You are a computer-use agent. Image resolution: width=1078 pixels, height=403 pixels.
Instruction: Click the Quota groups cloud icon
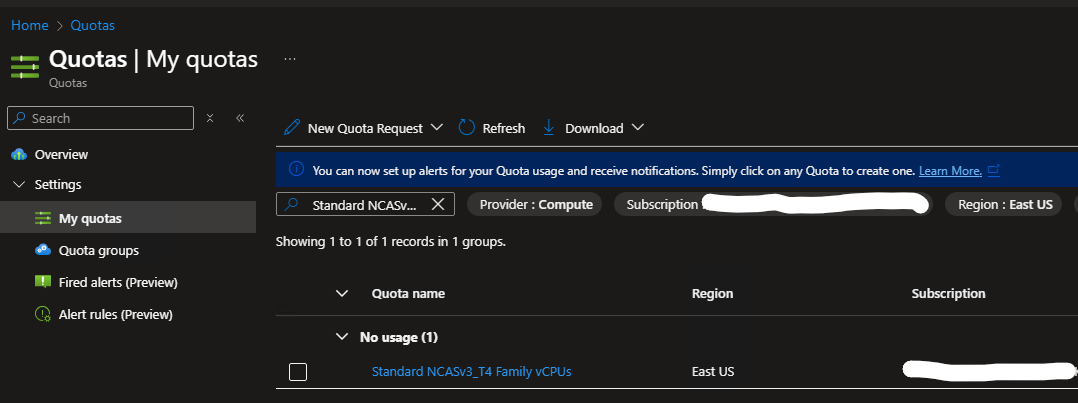pyautogui.click(x=43, y=250)
